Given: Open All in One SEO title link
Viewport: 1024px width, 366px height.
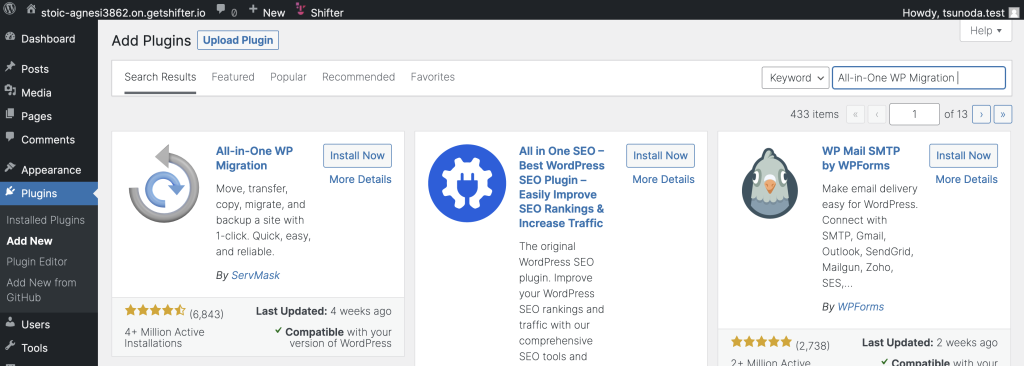Looking at the screenshot, I should [562, 187].
